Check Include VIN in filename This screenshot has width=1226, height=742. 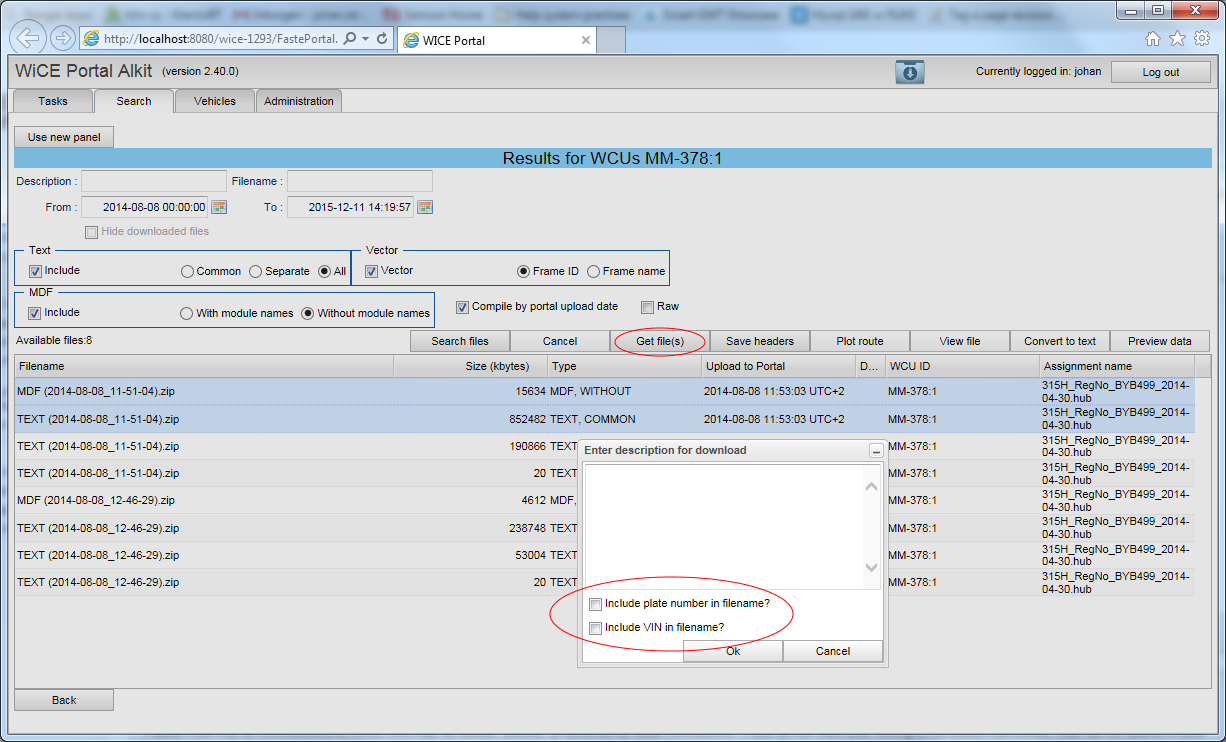coord(596,628)
